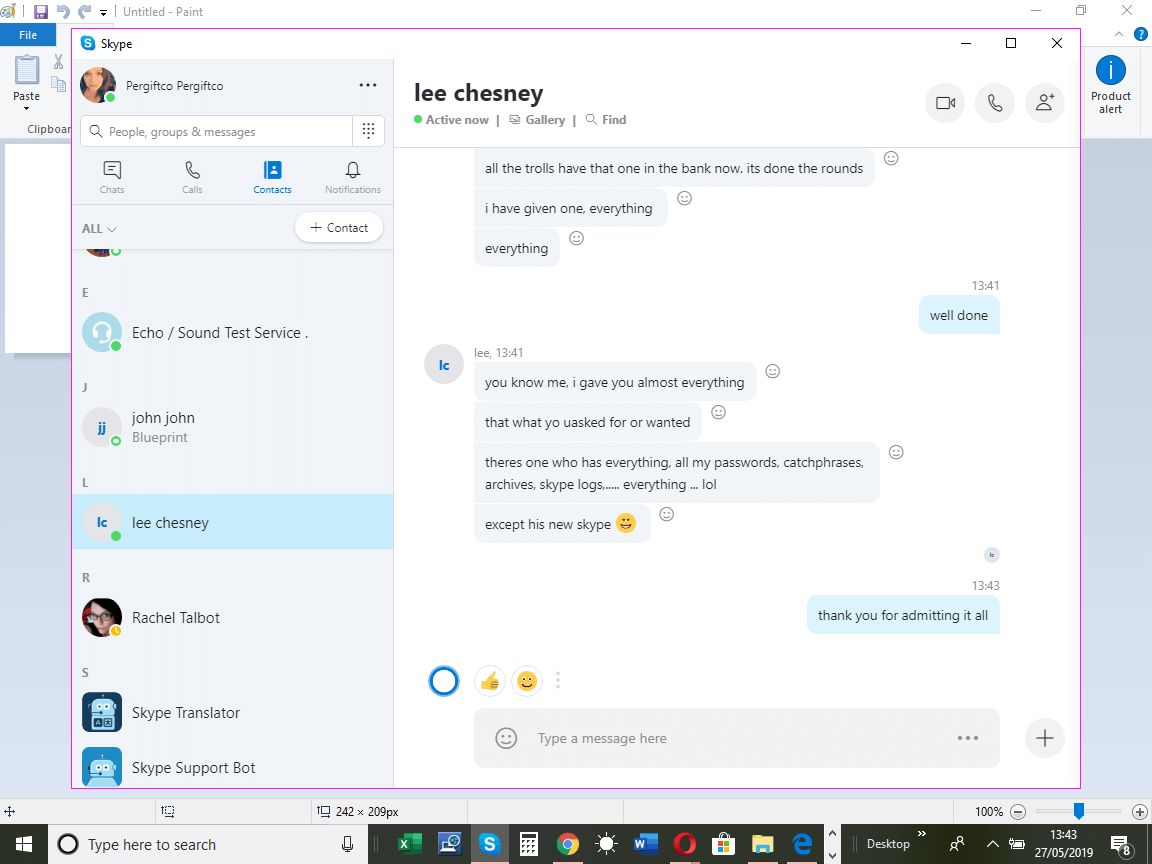Zoom out with Paint's minus button
The width and height of the screenshot is (1152, 864).
pos(1018,812)
